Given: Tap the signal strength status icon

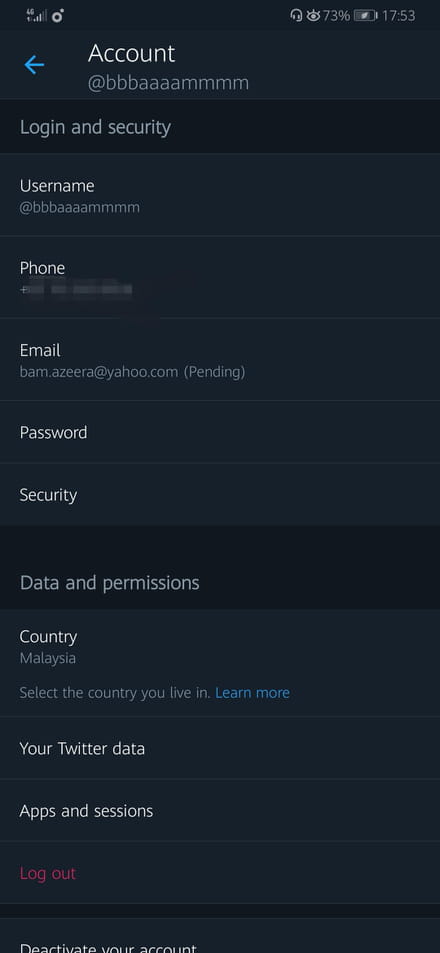Looking at the screenshot, I should (x=36, y=16).
